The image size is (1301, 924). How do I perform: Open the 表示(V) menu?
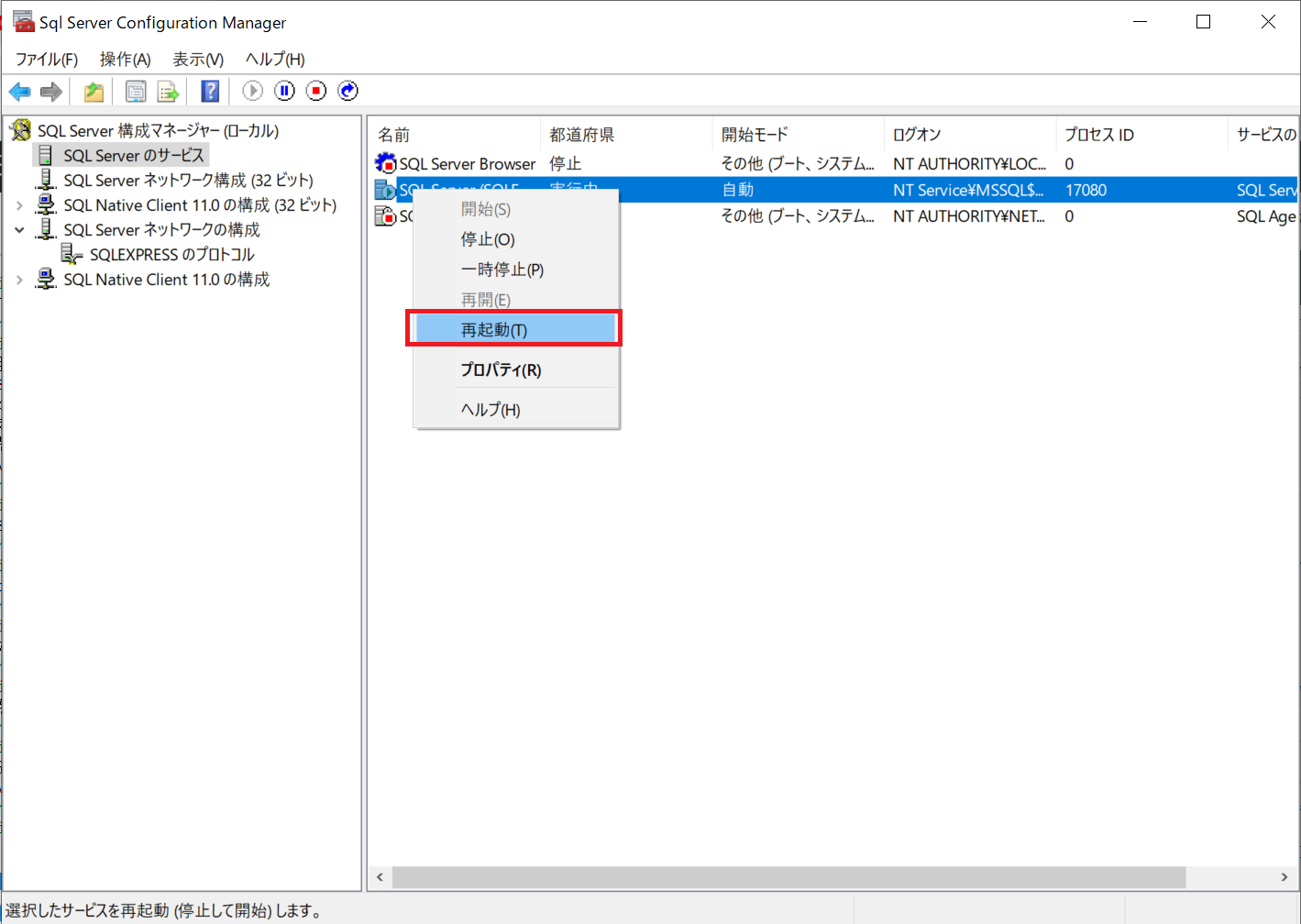(x=198, y=60)
